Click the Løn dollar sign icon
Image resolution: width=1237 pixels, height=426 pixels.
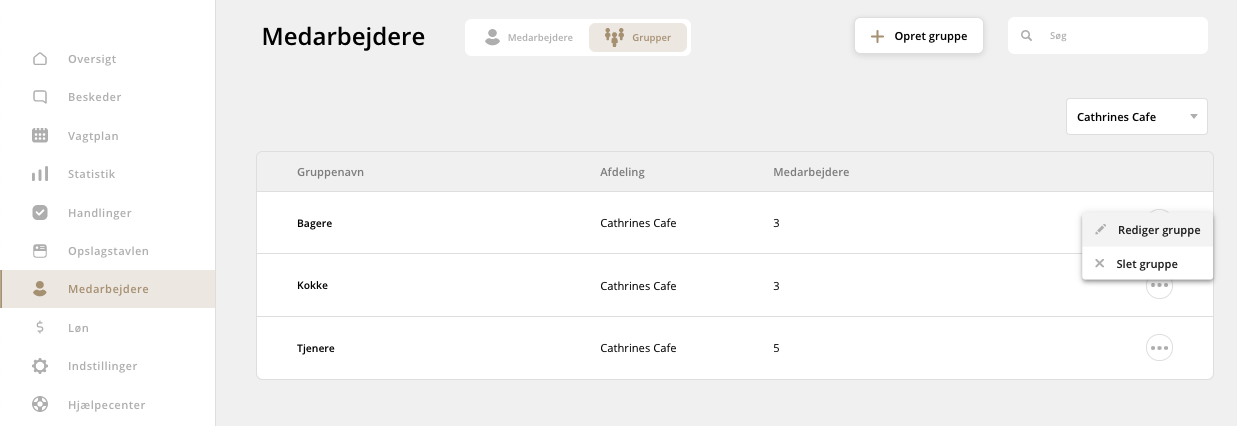(x=40, y=327)
